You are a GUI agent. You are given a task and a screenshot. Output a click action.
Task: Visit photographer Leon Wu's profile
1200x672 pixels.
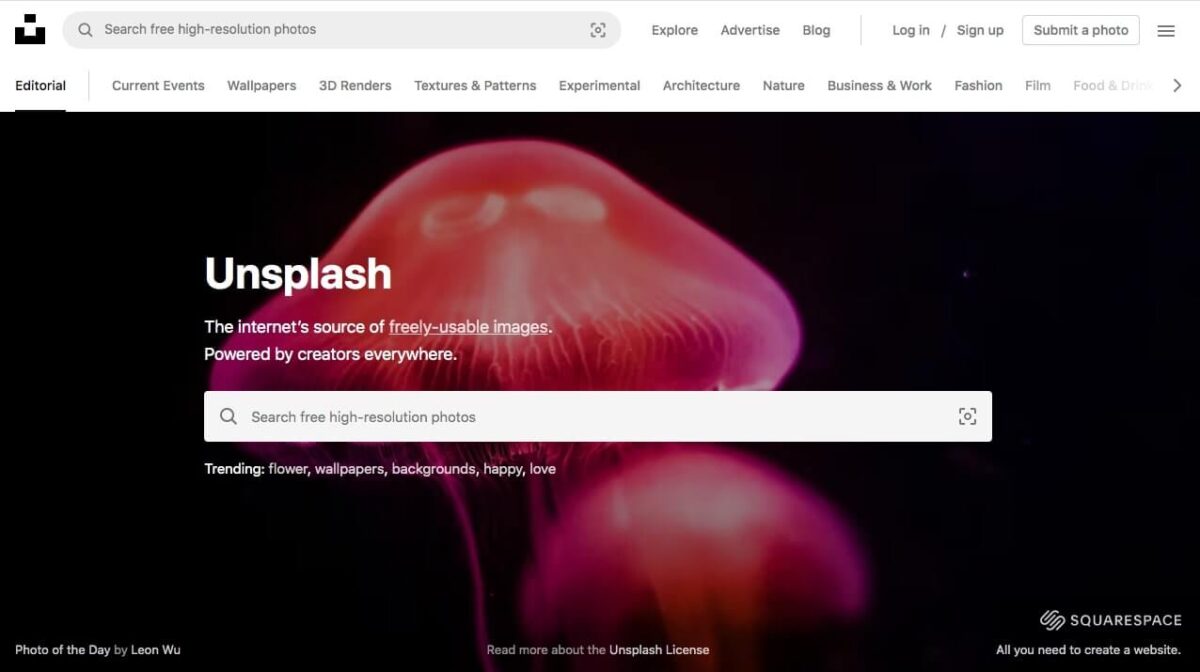pyautogui.click(x=156, y=650)
